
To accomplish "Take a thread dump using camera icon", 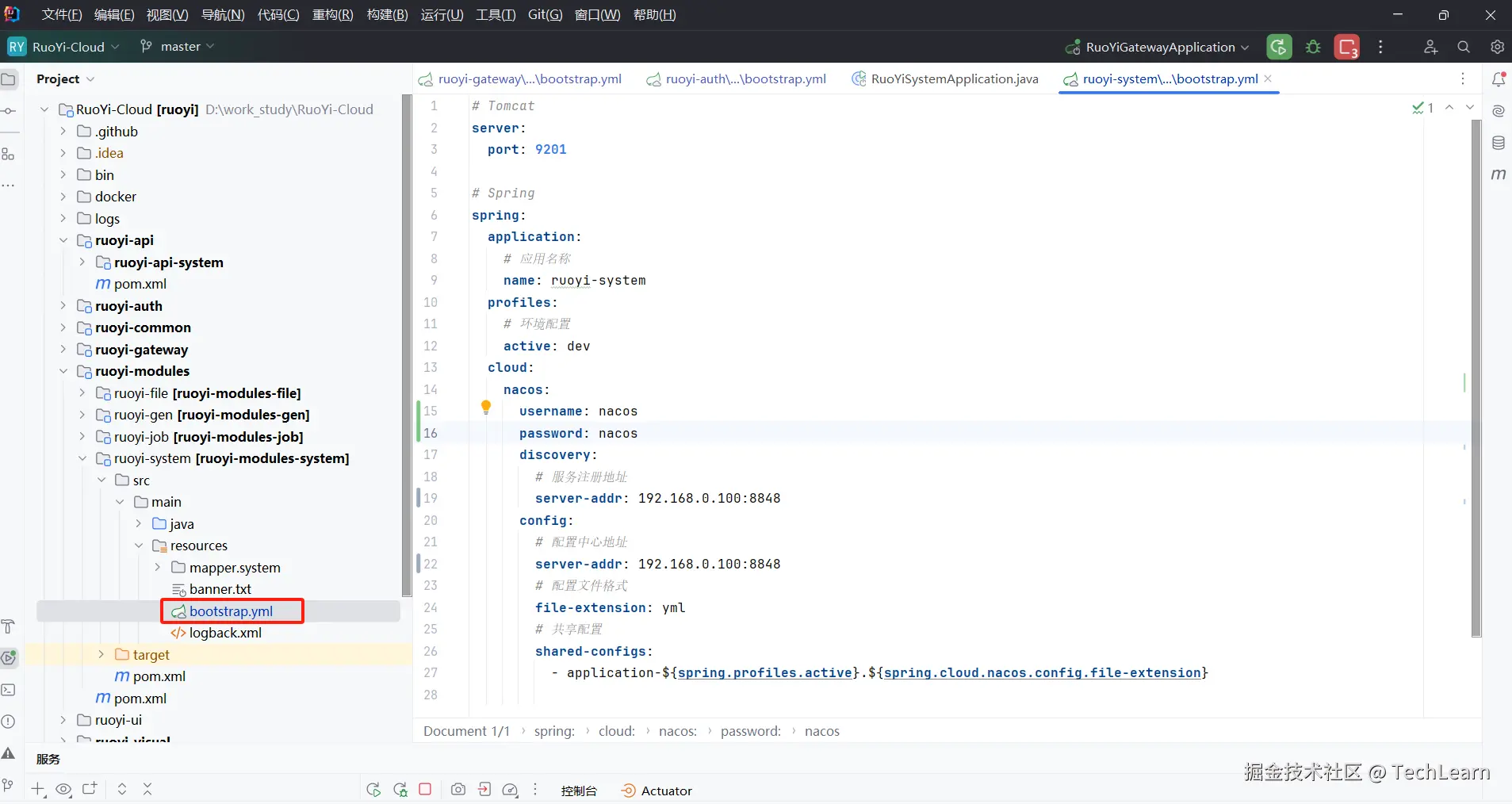I will [x=457, y=790].
